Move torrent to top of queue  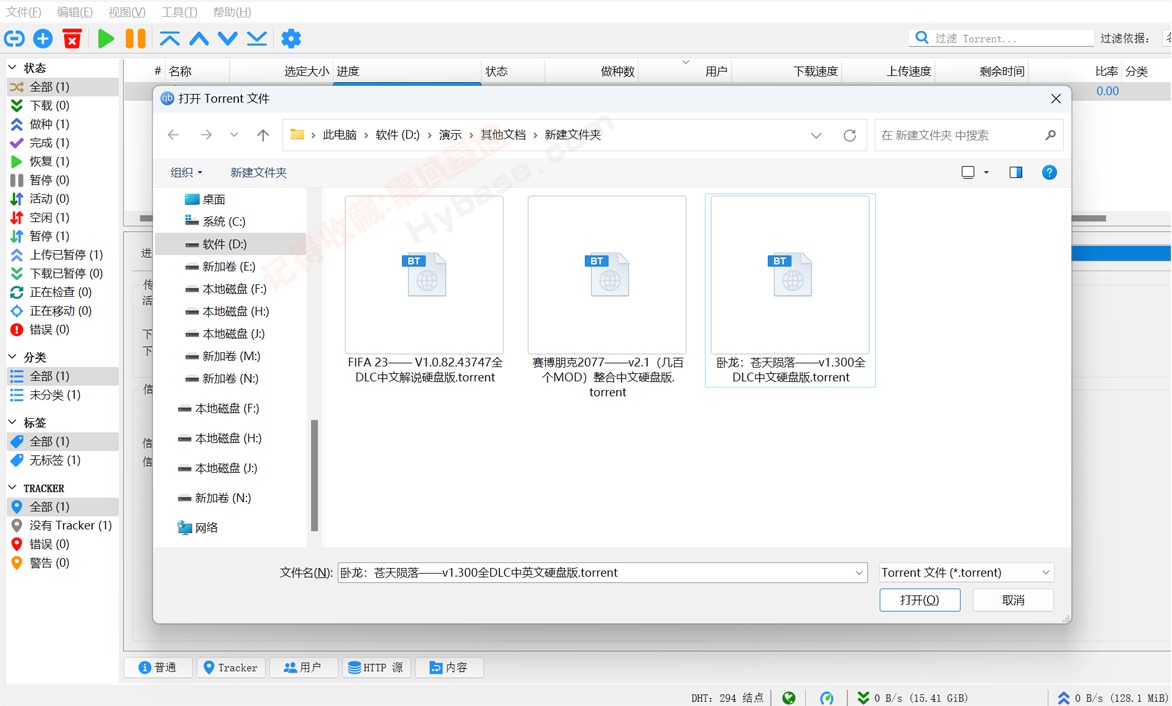pyautogui.click(x=172, y=38)
